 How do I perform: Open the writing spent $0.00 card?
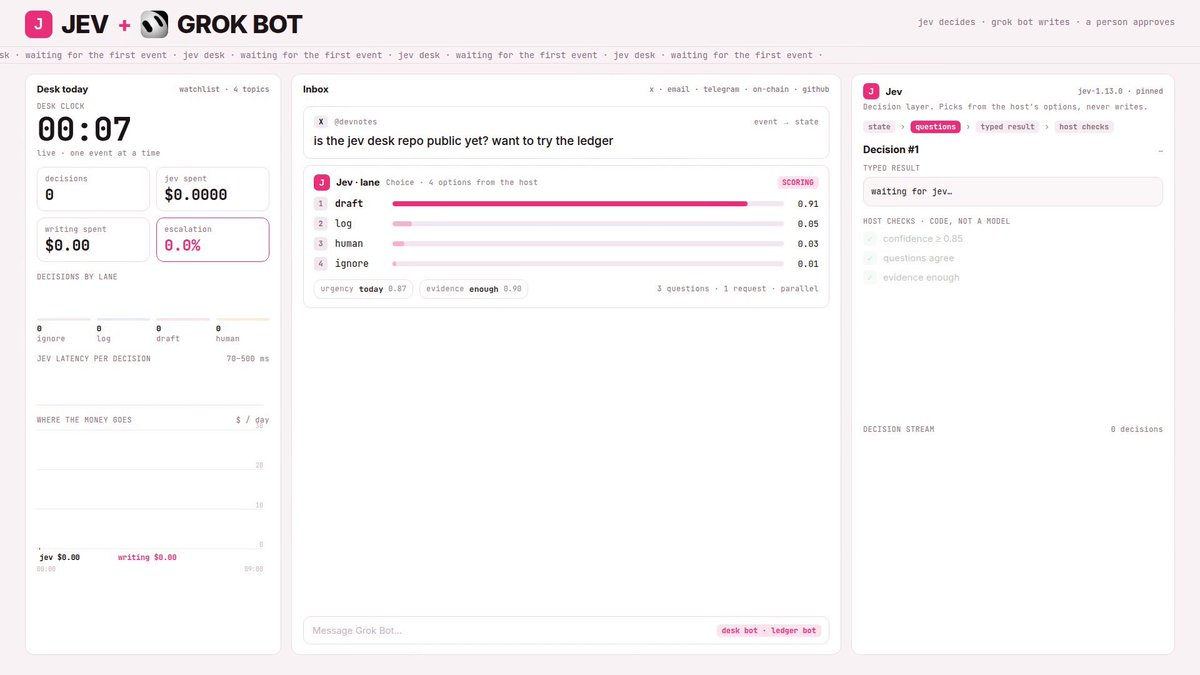click(93, 240)
